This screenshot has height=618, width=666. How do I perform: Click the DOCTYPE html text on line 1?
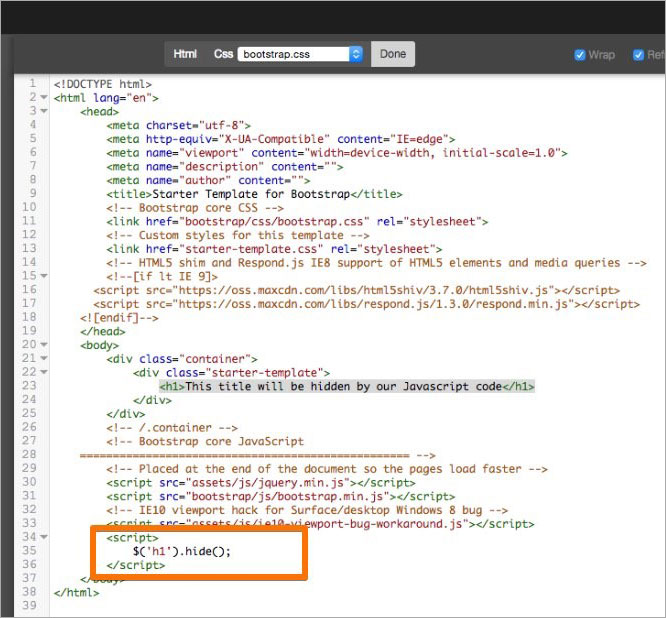[x=102, y=84]
